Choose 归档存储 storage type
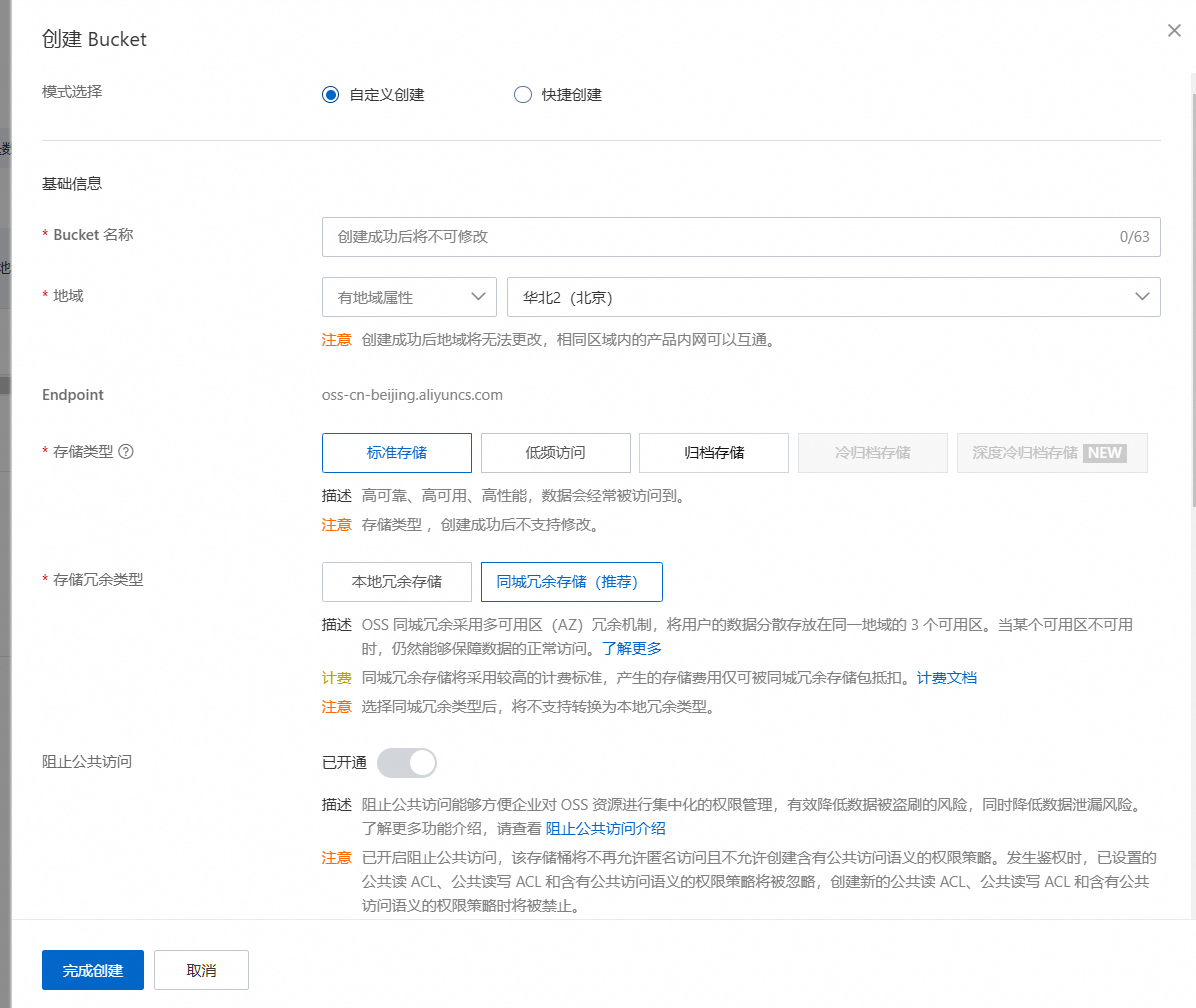 (x=714, y=453)
